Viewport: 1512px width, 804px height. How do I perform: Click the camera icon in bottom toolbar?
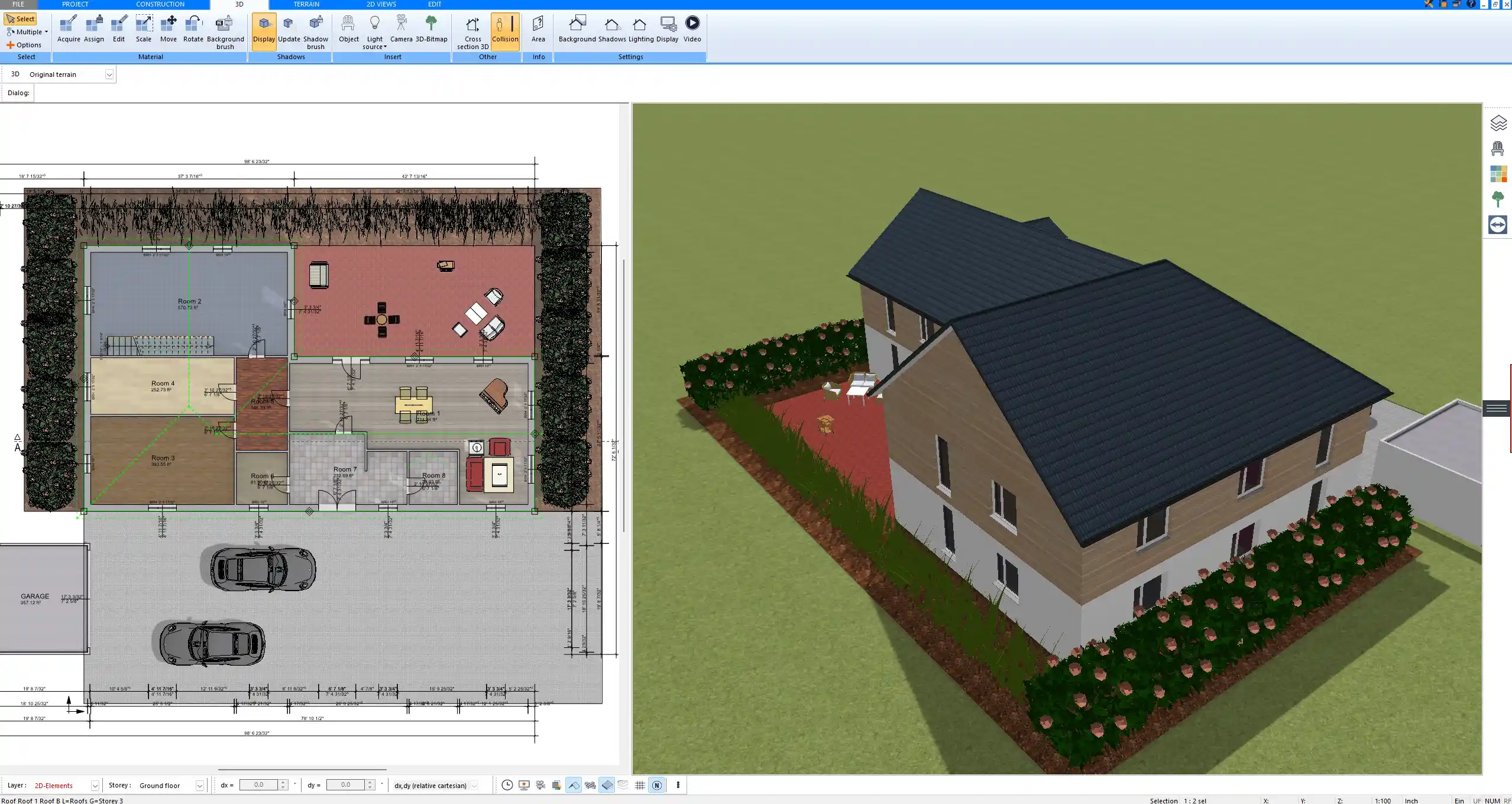pos(540,785)
